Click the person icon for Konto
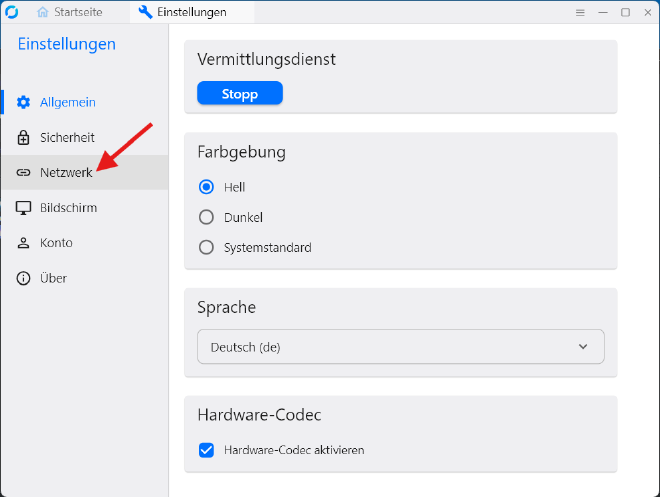This screenshot has height=497, width=660. 24,243
